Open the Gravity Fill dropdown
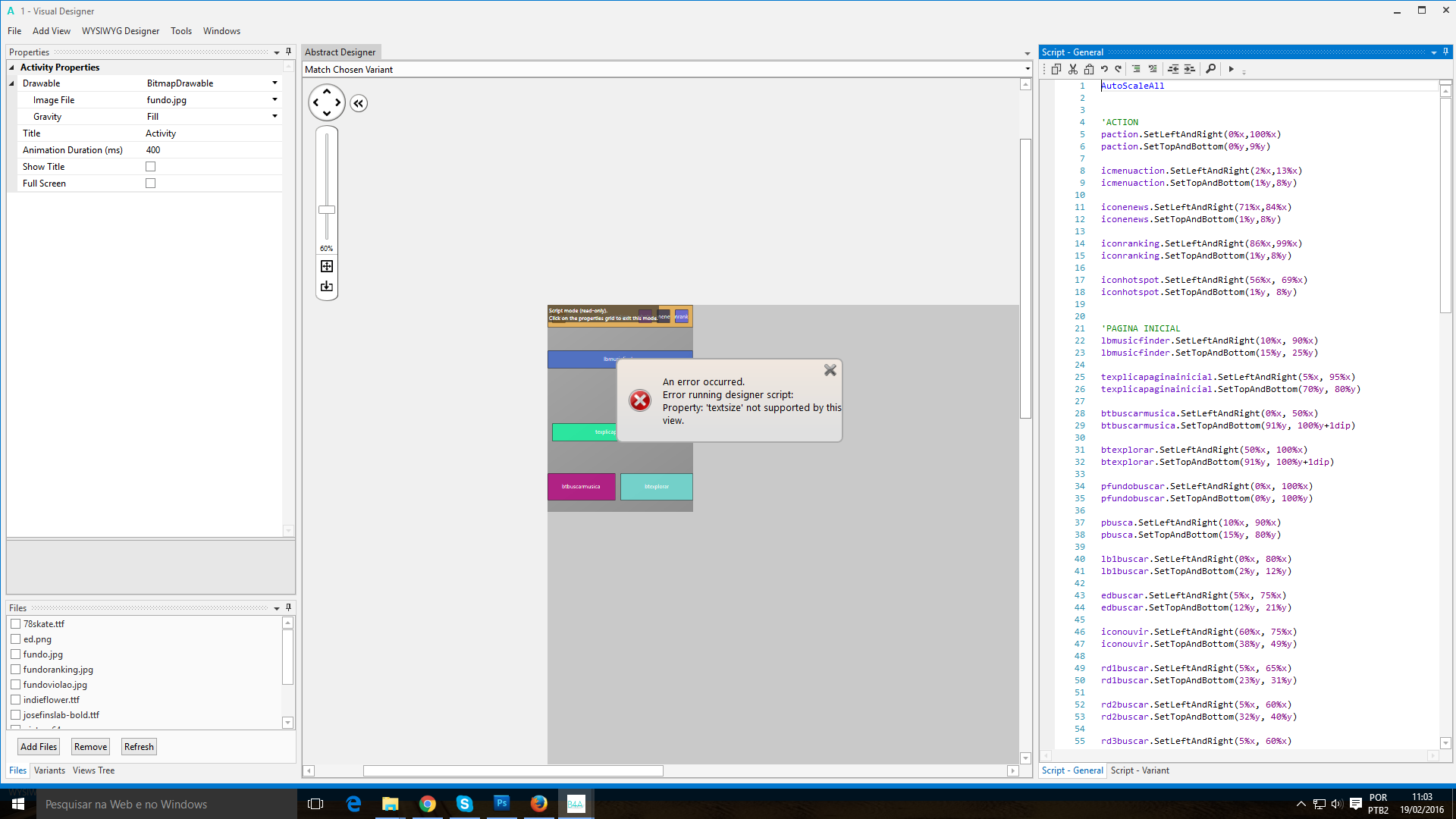 (x=275, y=117)
